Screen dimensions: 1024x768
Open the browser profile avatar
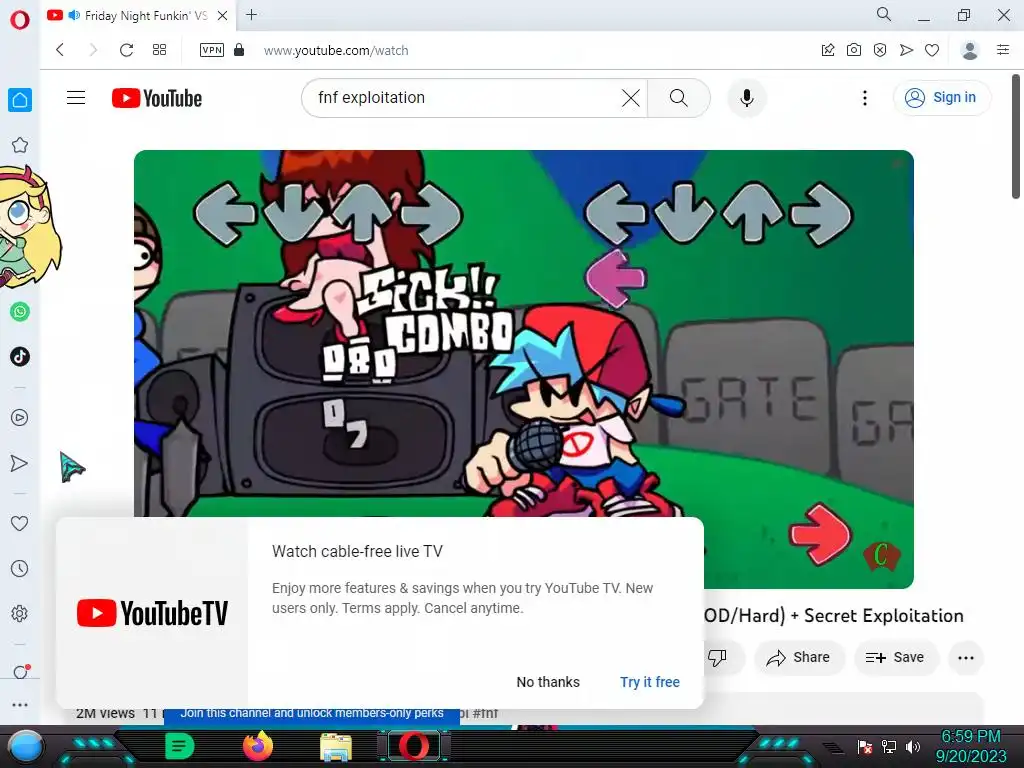(970, 50)
